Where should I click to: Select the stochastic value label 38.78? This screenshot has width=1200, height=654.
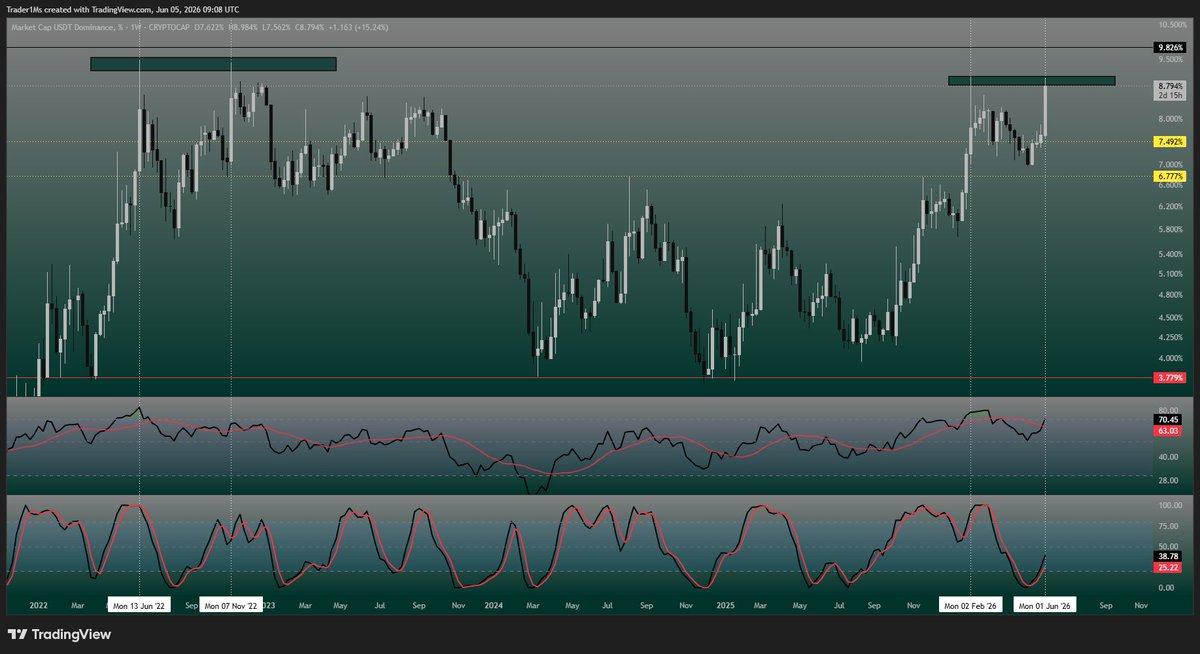[1169, 555]
